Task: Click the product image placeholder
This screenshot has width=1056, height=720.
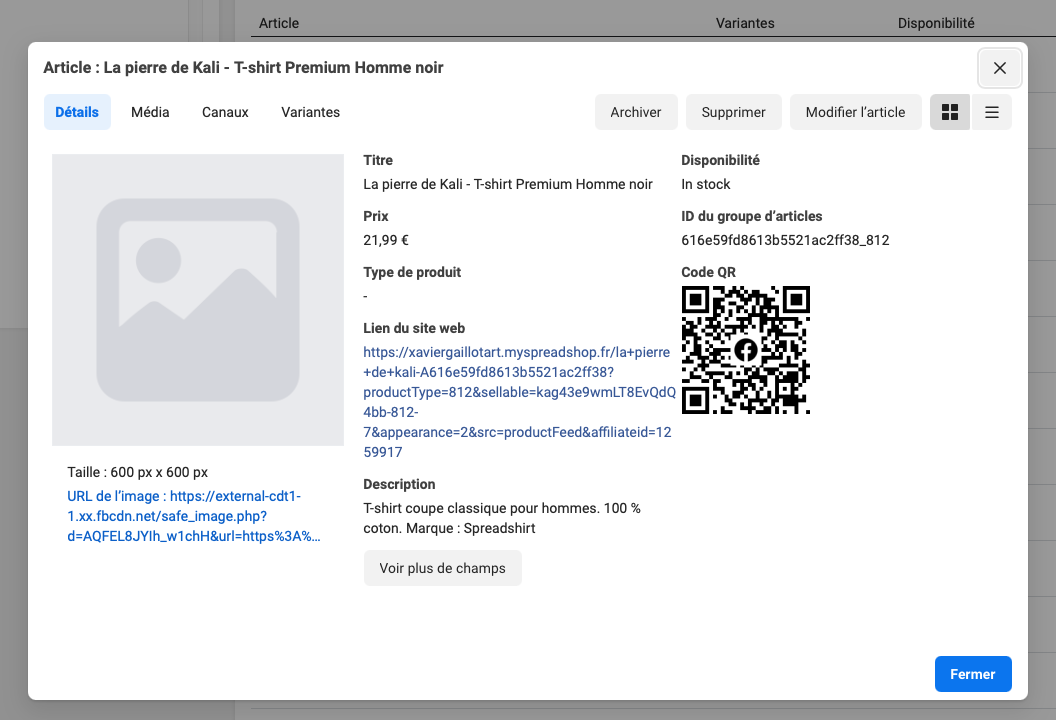Action: click(198, 300)
